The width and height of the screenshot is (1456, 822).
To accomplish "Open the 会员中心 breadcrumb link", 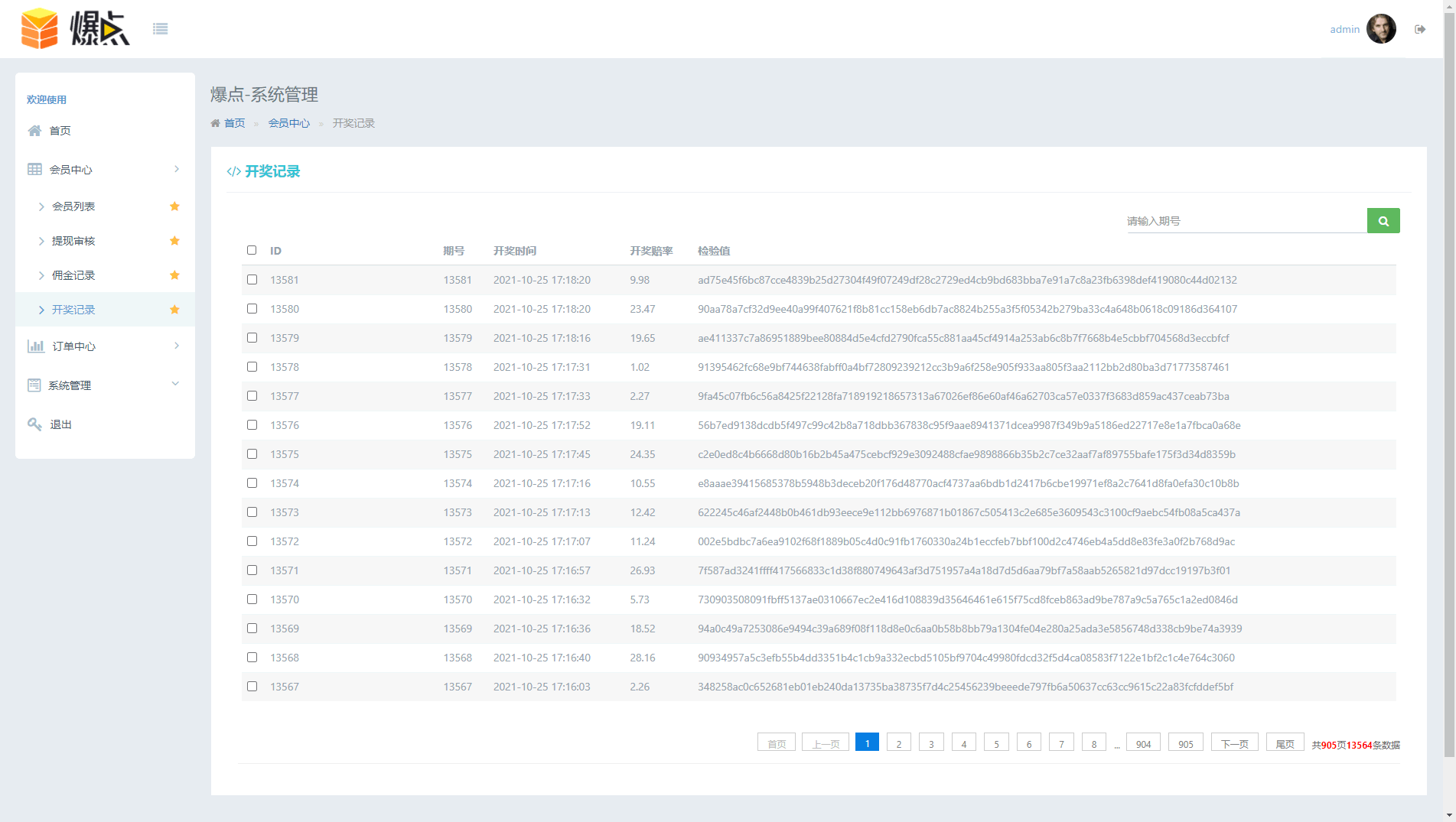I will [288, 123].
